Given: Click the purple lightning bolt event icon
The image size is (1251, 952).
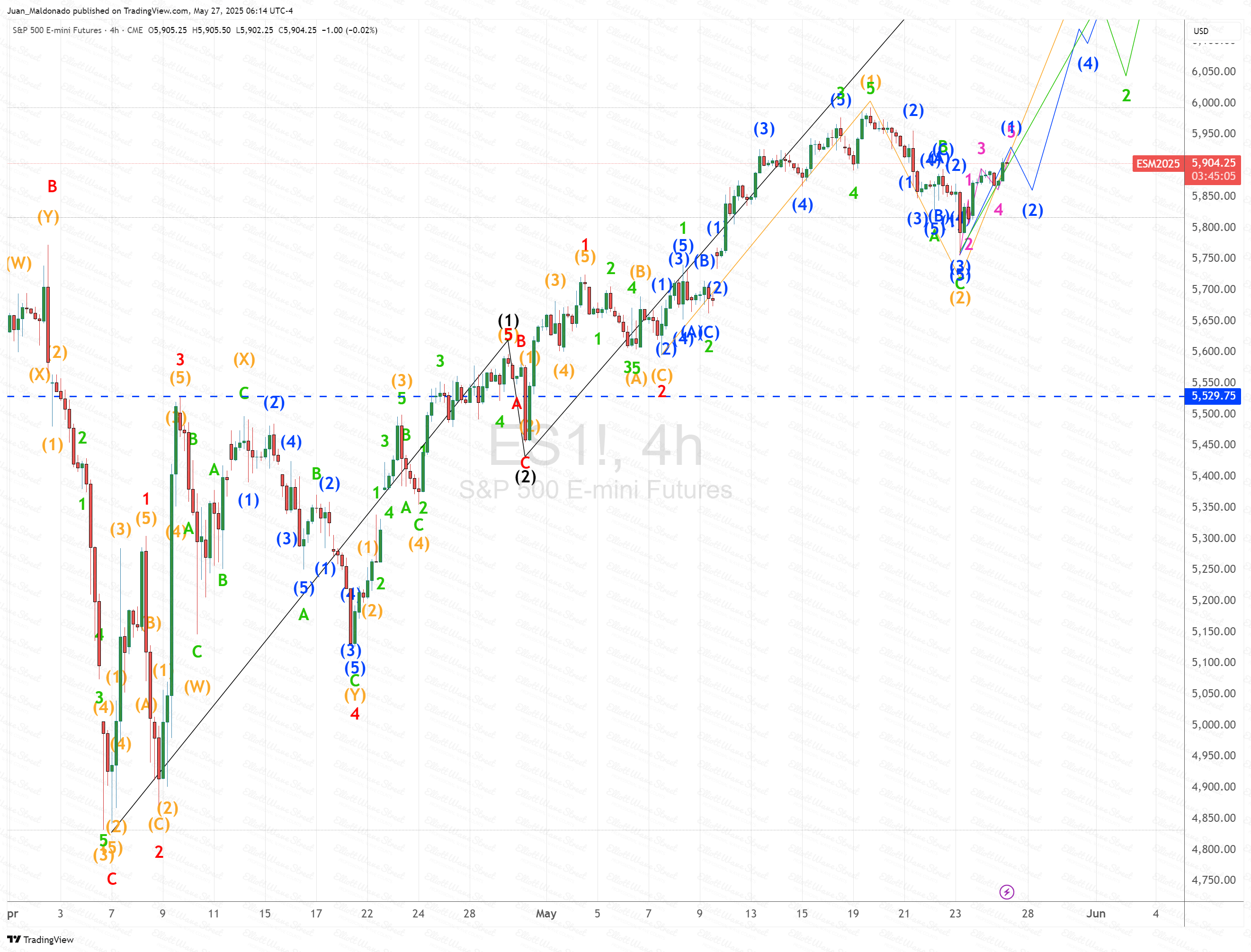Looking at the screenshot, I should (1006, 892).
